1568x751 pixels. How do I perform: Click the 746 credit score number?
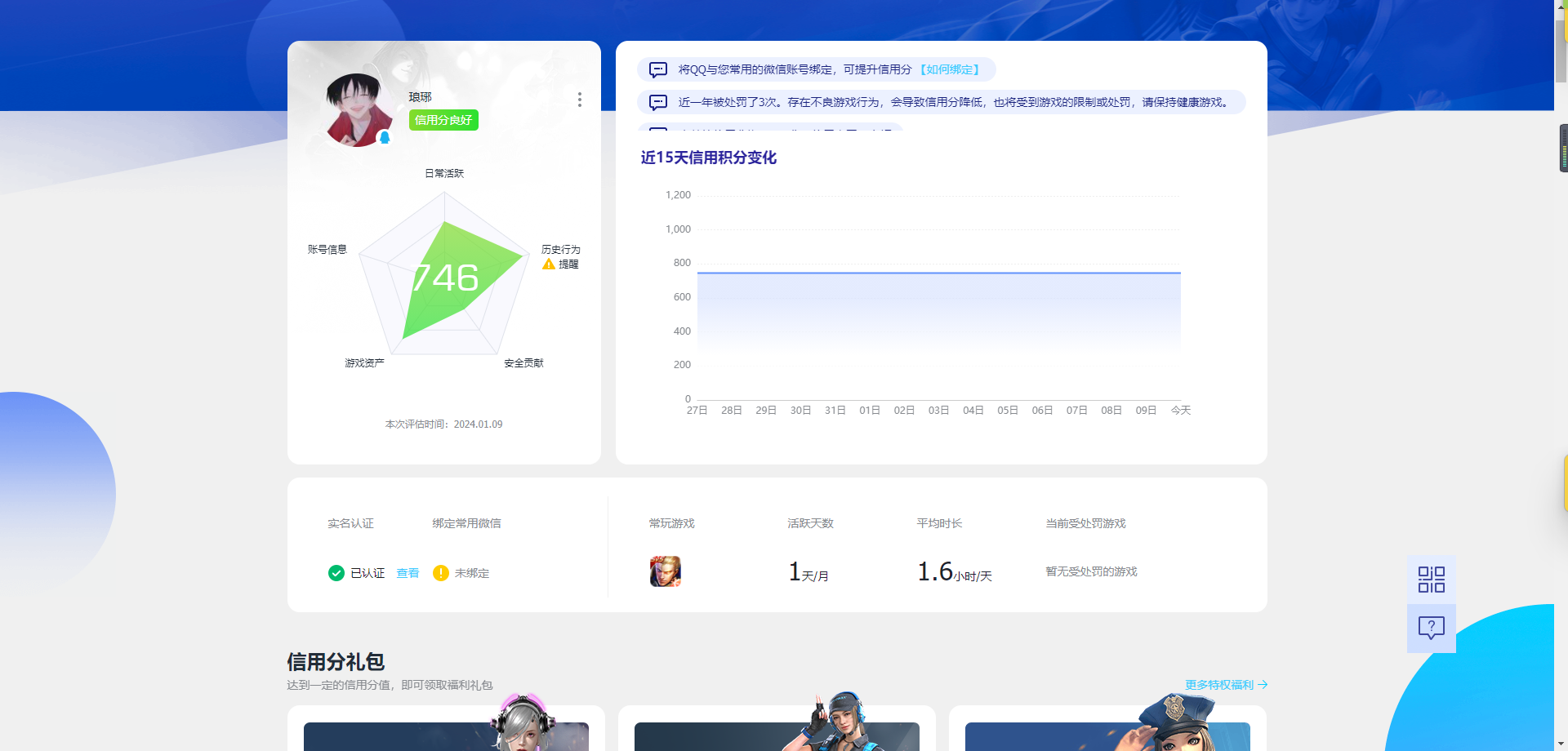point(445,278)
